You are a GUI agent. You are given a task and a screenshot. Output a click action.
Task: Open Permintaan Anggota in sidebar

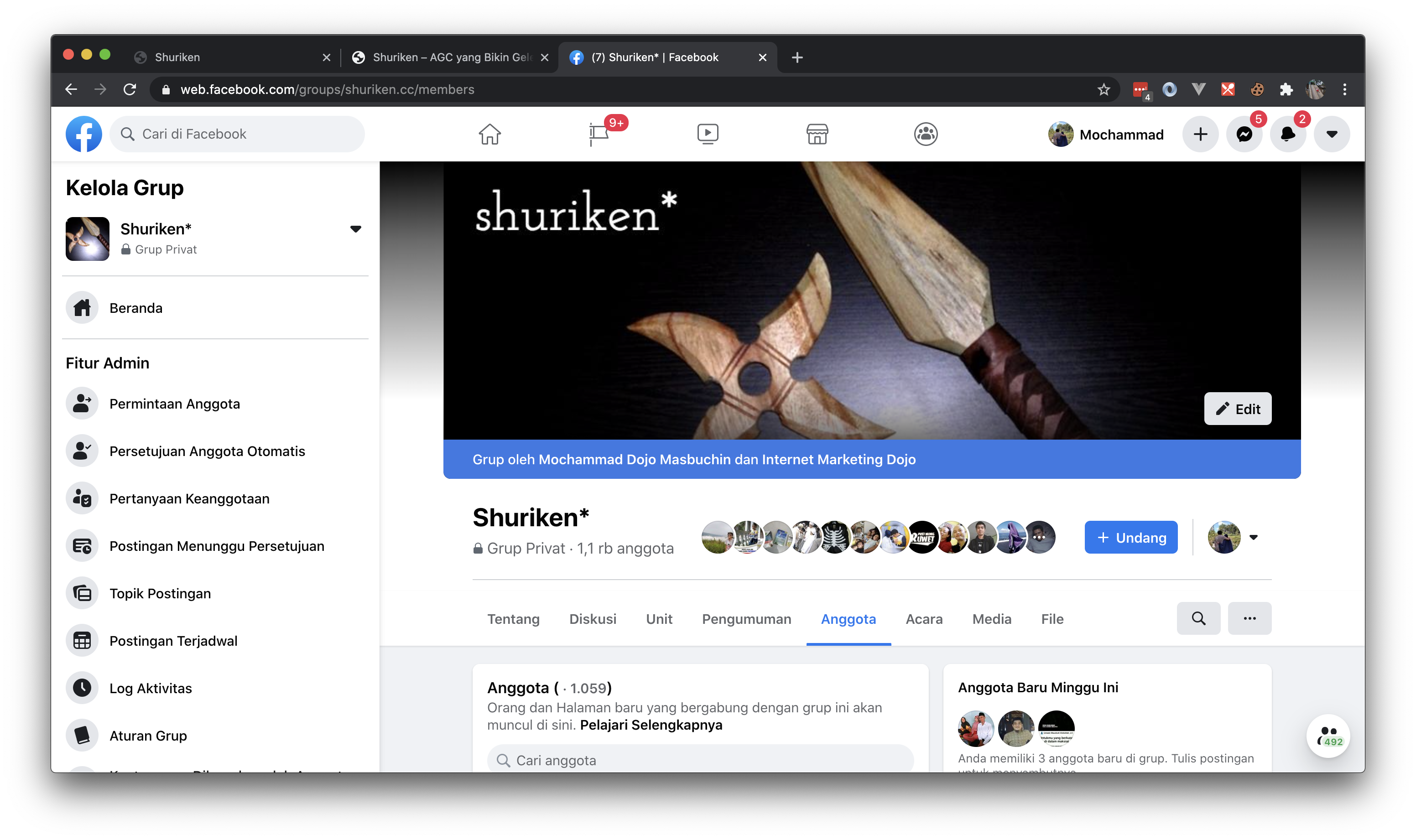174,404
